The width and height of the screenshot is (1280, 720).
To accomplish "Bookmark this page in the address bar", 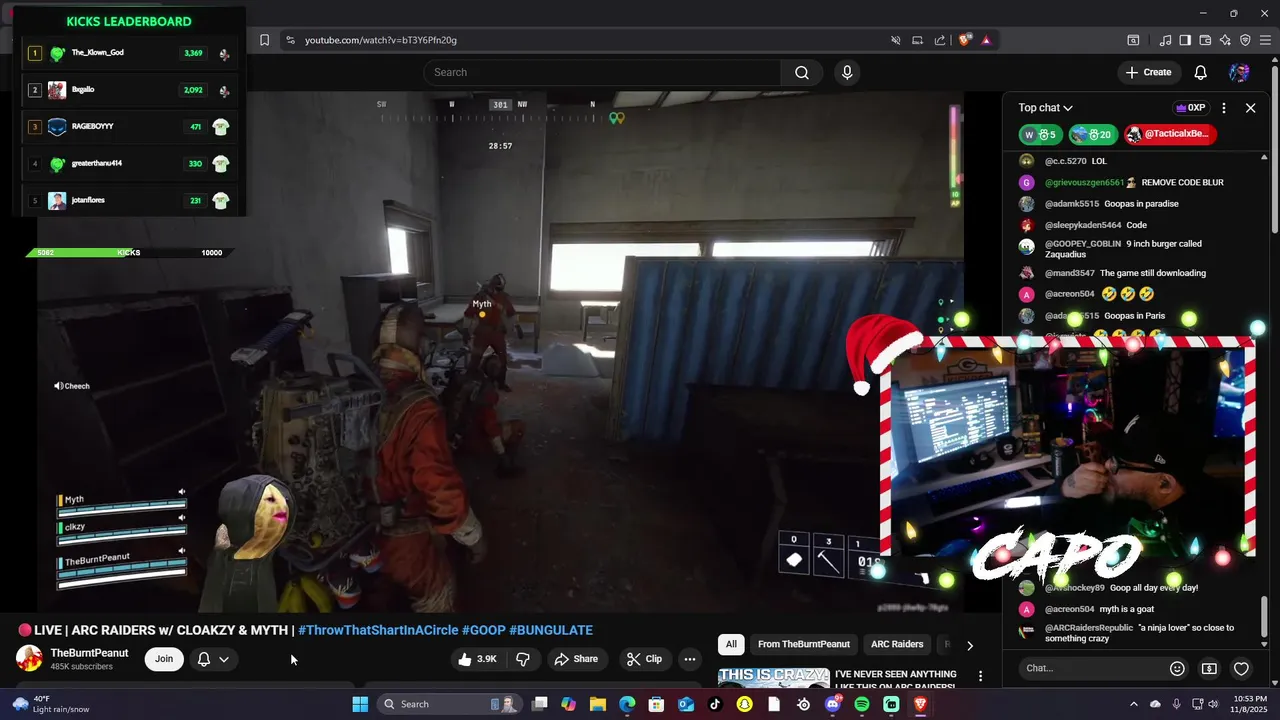I will (264, 40).
